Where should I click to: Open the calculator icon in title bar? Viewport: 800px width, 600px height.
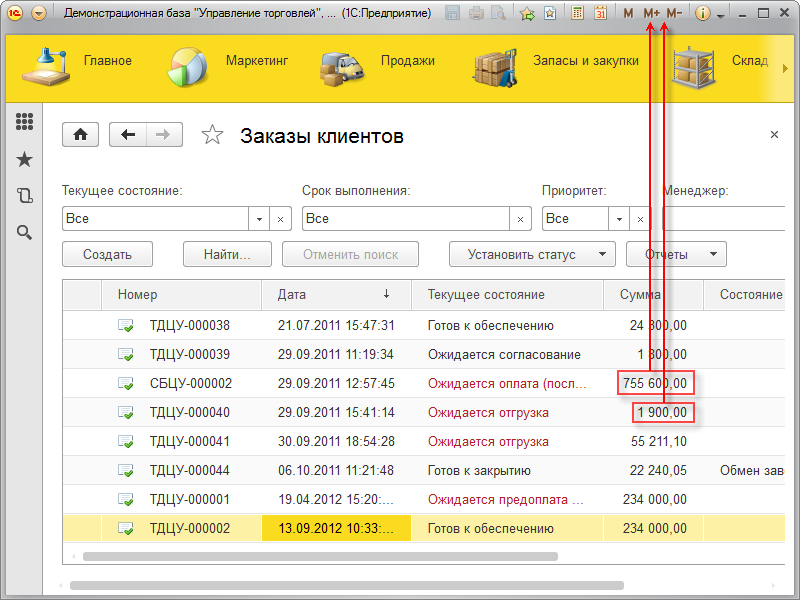578,12
